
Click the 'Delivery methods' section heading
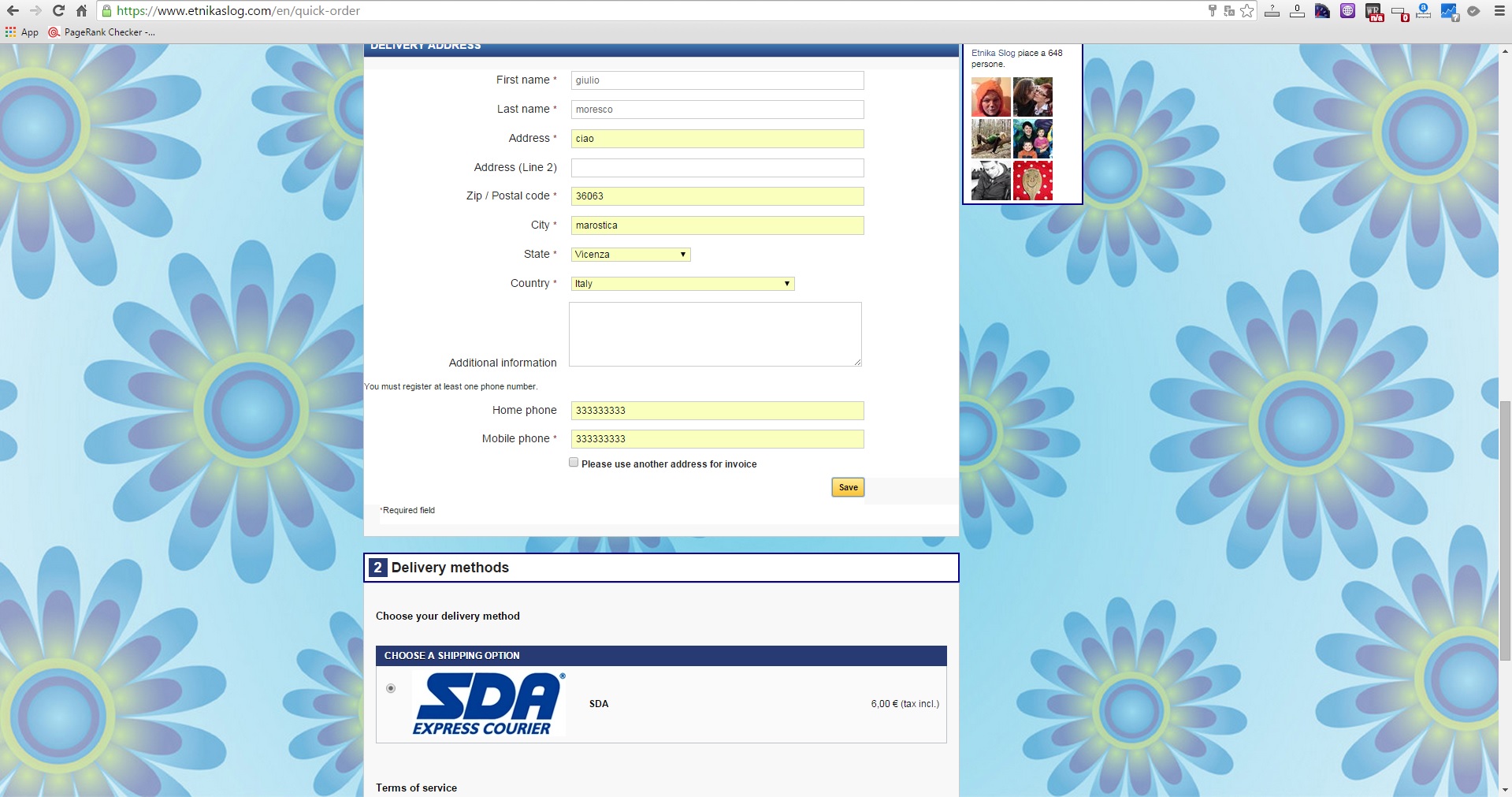[x=450, y=568]
